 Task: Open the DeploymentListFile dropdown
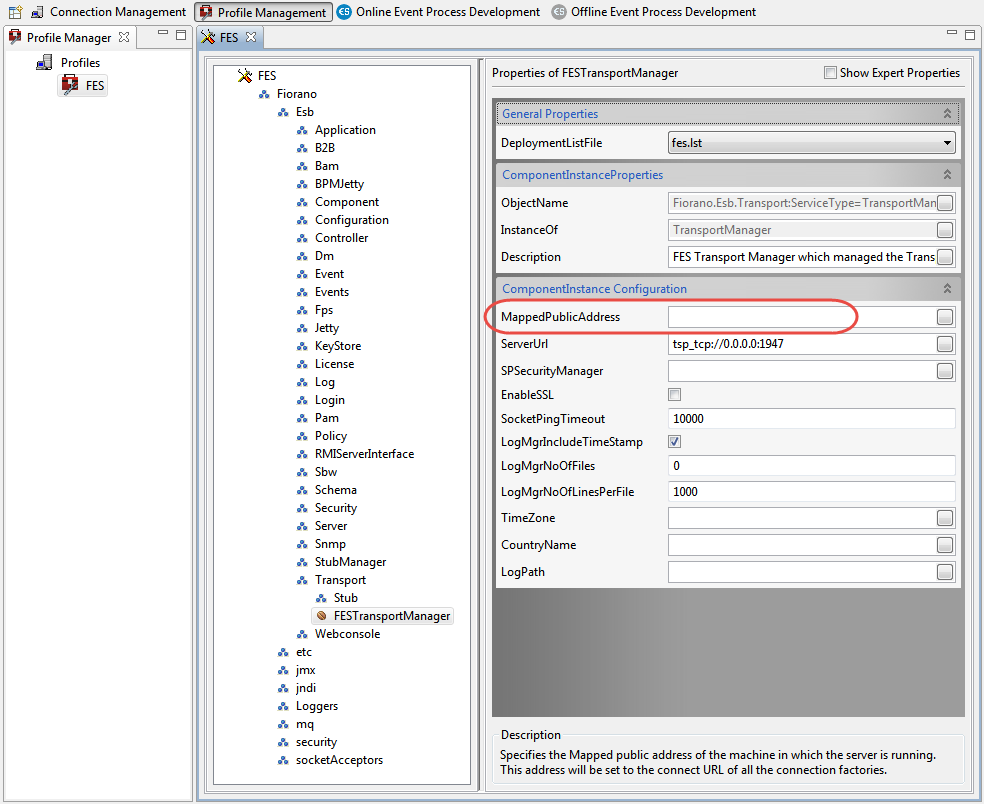(x=946, y=143)
